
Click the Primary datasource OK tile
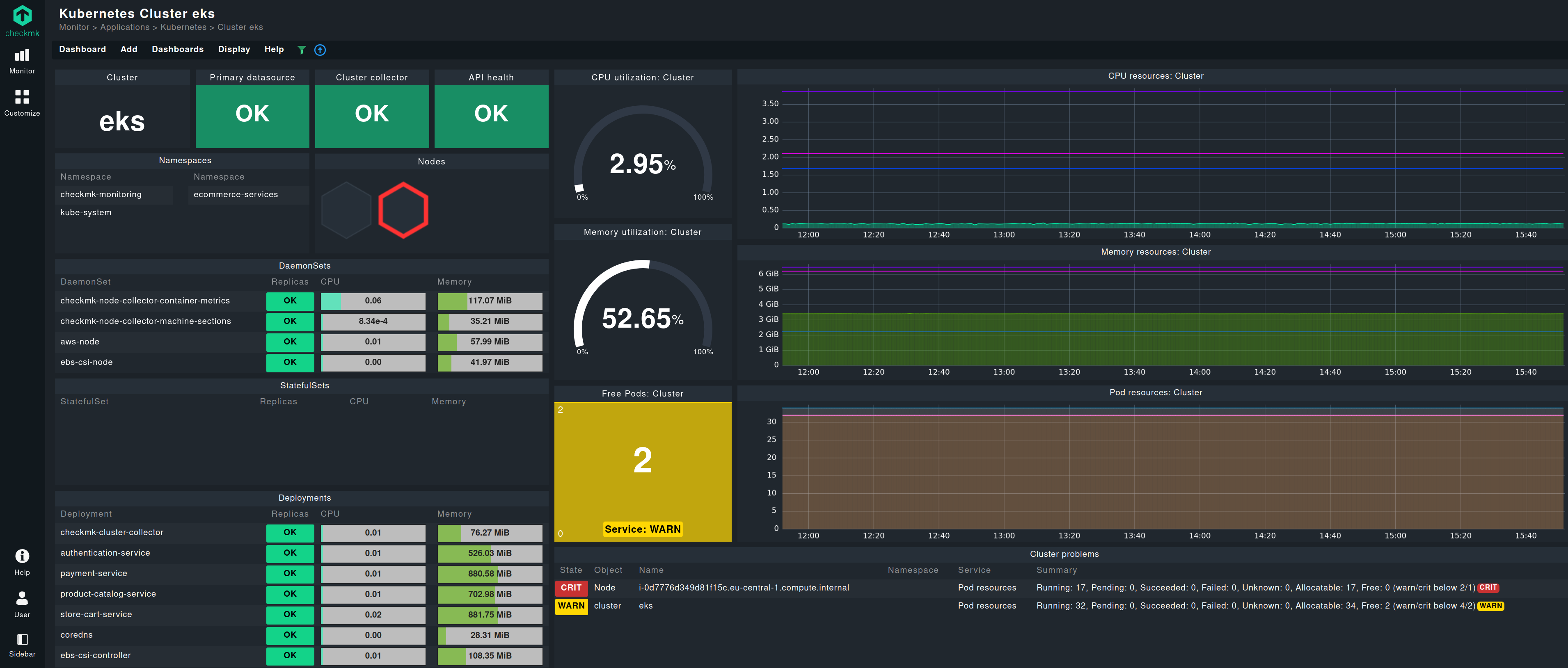[x=253, y=116]
